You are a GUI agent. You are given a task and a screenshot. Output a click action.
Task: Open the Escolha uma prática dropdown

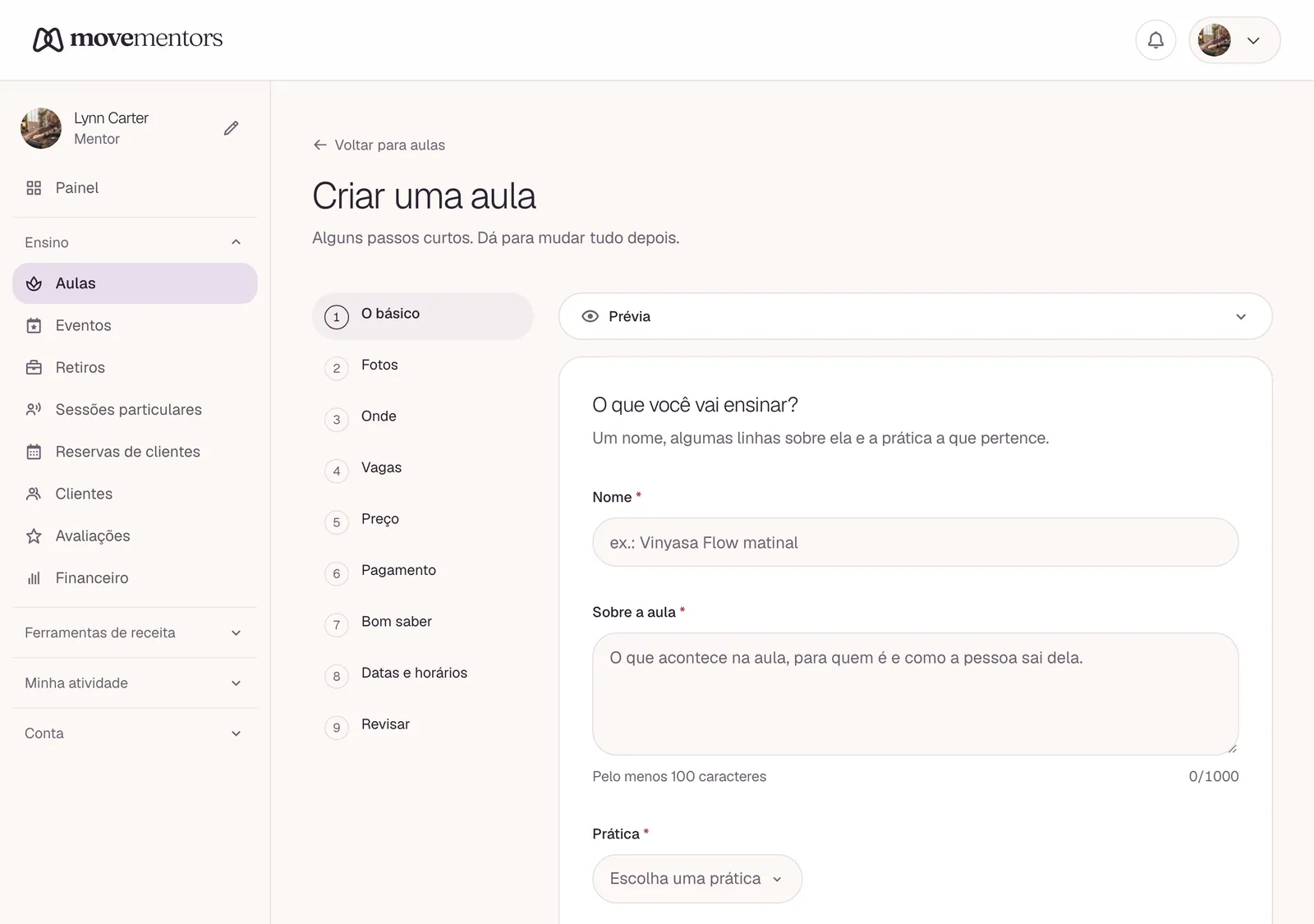(697, 879)
